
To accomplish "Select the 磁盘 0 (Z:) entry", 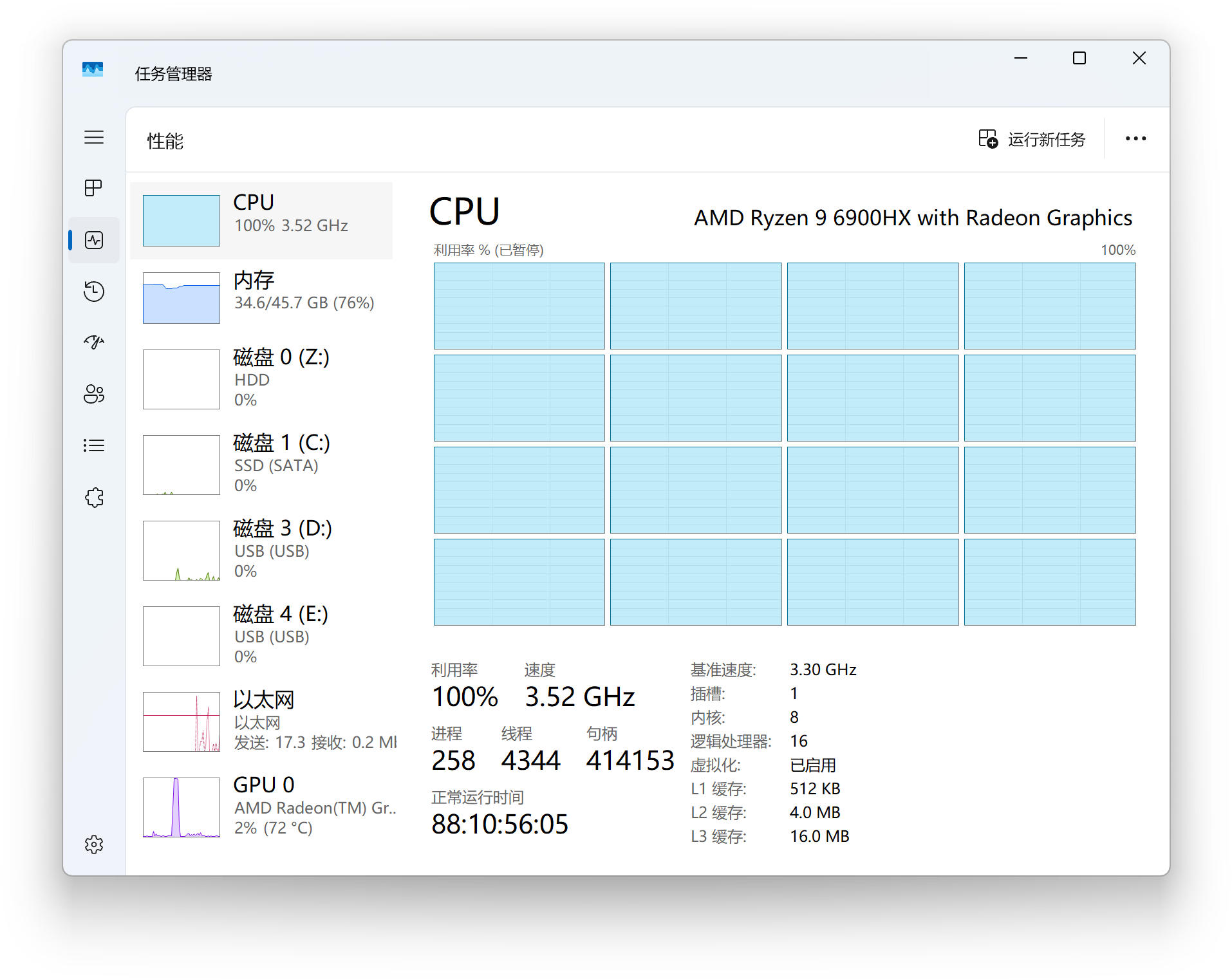I will [261, 378].
